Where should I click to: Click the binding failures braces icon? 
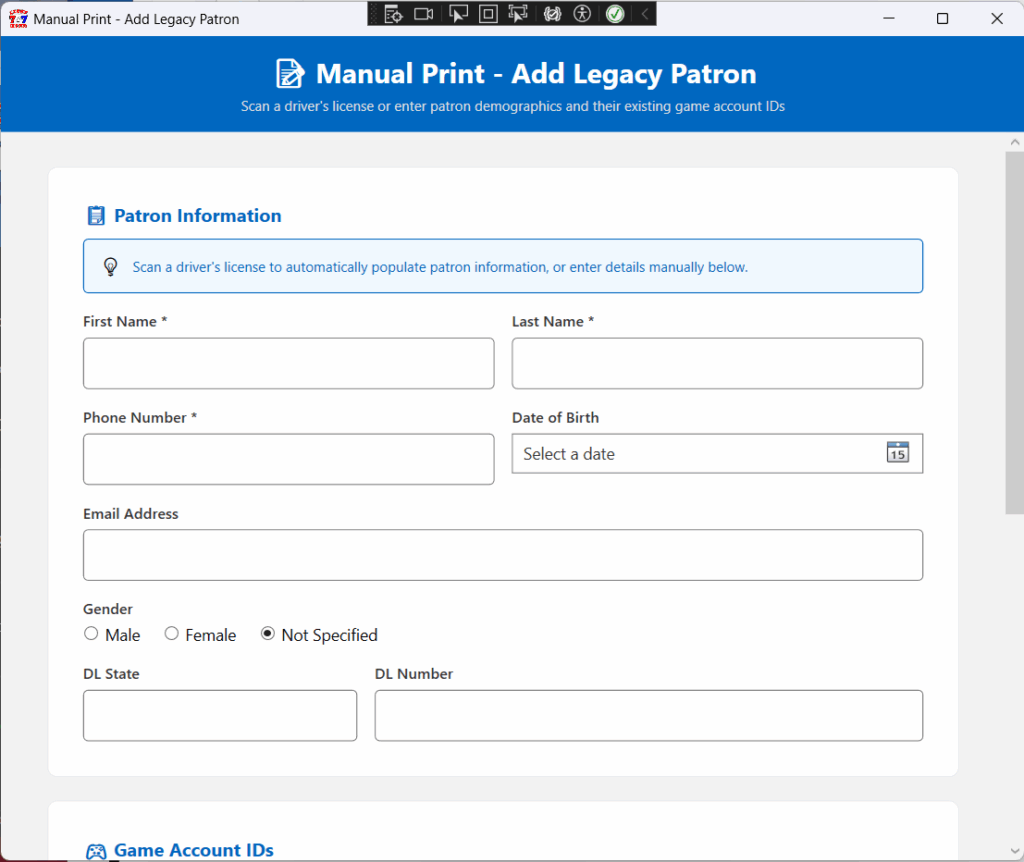point(552,14)
